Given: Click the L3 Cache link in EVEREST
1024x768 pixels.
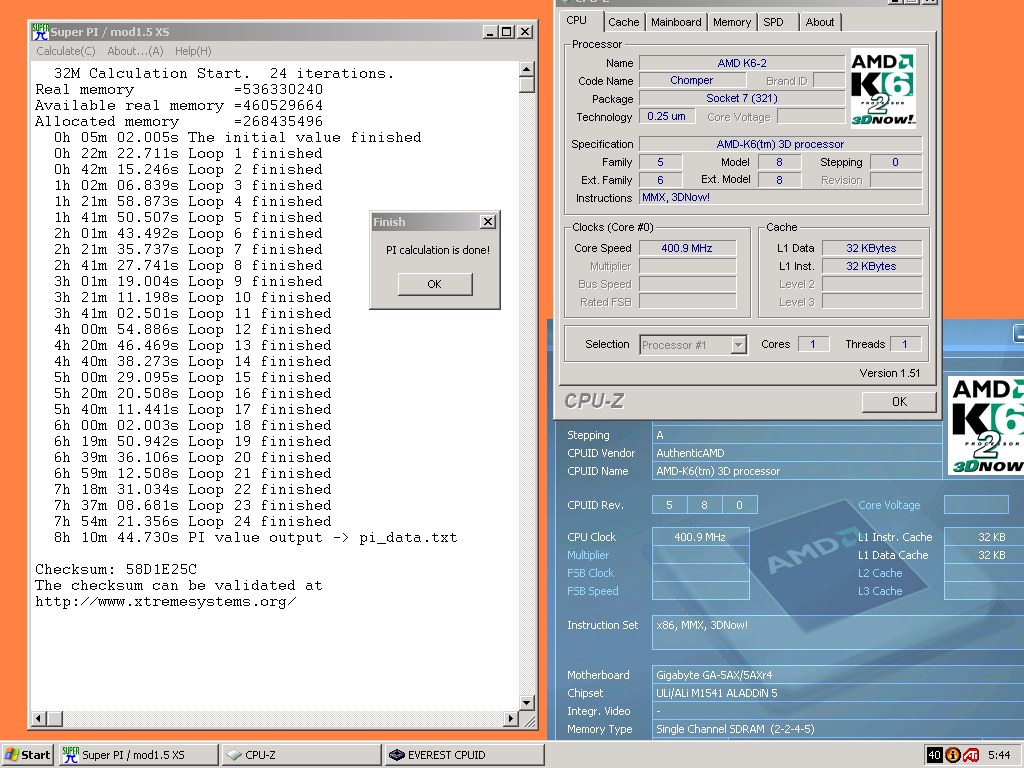Looking at the screenshot, I should pos(880,591).
